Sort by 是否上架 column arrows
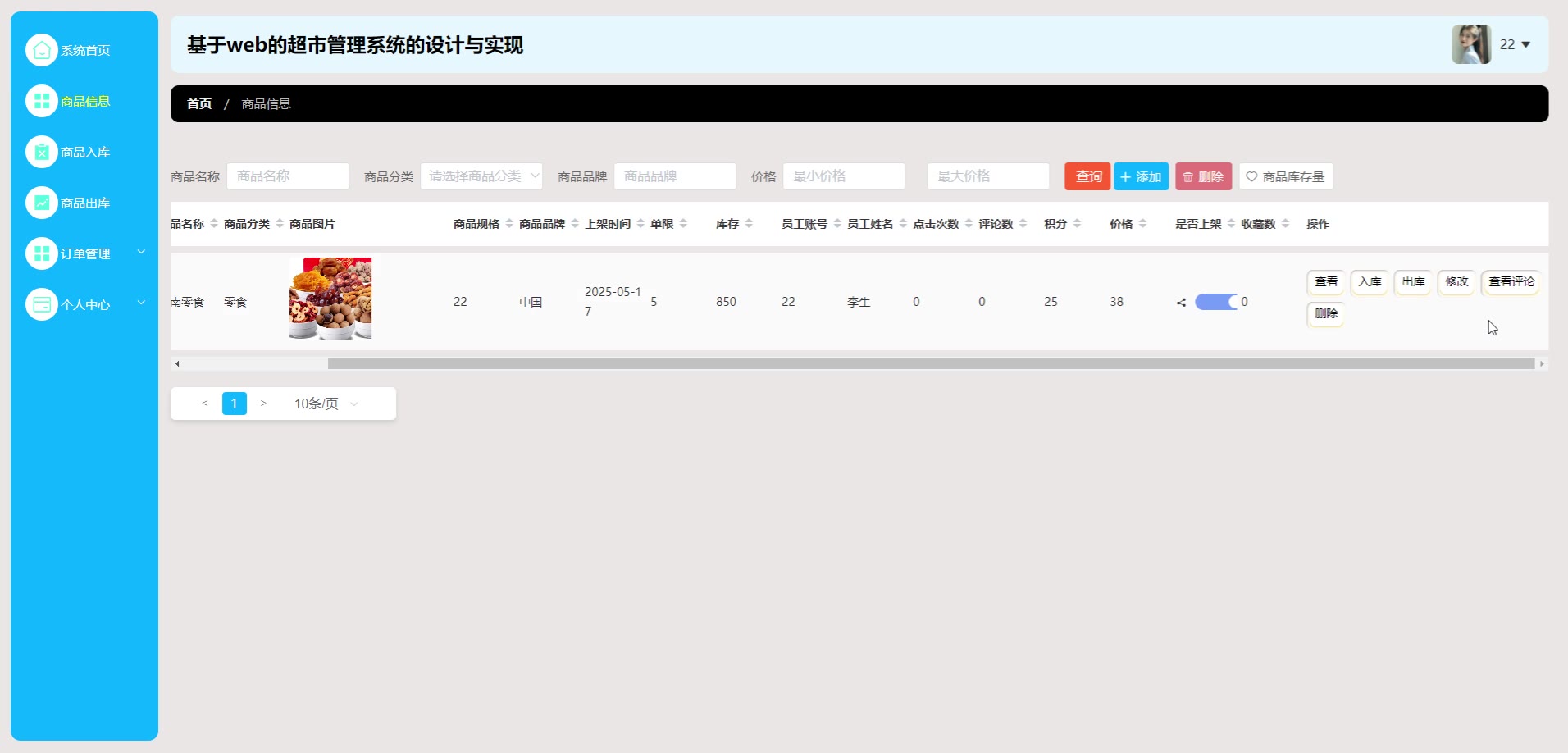 (x=1231, y=224)
